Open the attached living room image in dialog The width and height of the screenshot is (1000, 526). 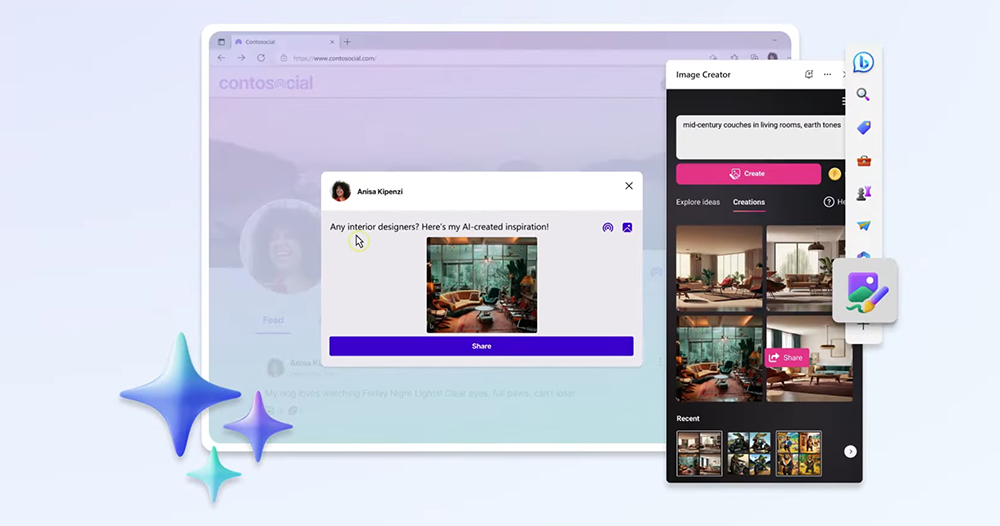pos(482,285)
